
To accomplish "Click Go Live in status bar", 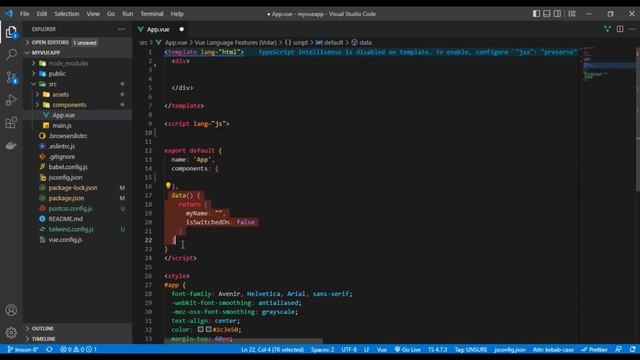I will (407, 349).
